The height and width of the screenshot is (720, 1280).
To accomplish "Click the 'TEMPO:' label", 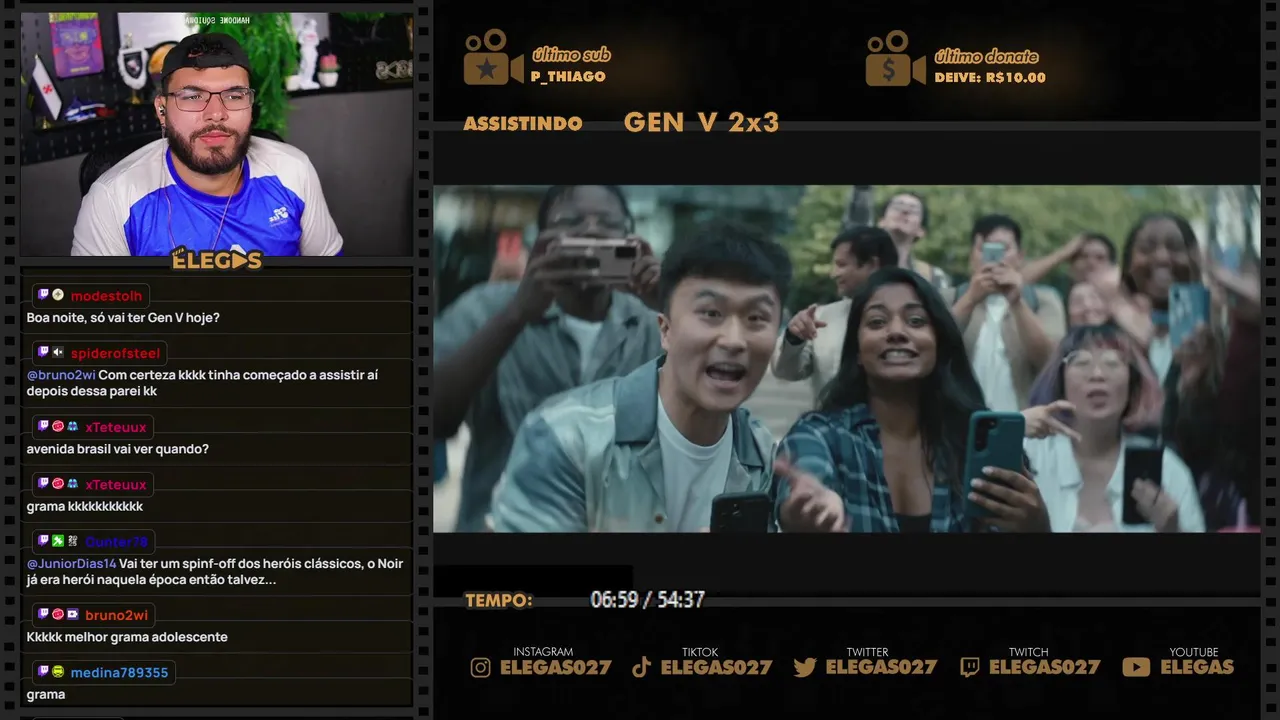I will pos(499,601).
